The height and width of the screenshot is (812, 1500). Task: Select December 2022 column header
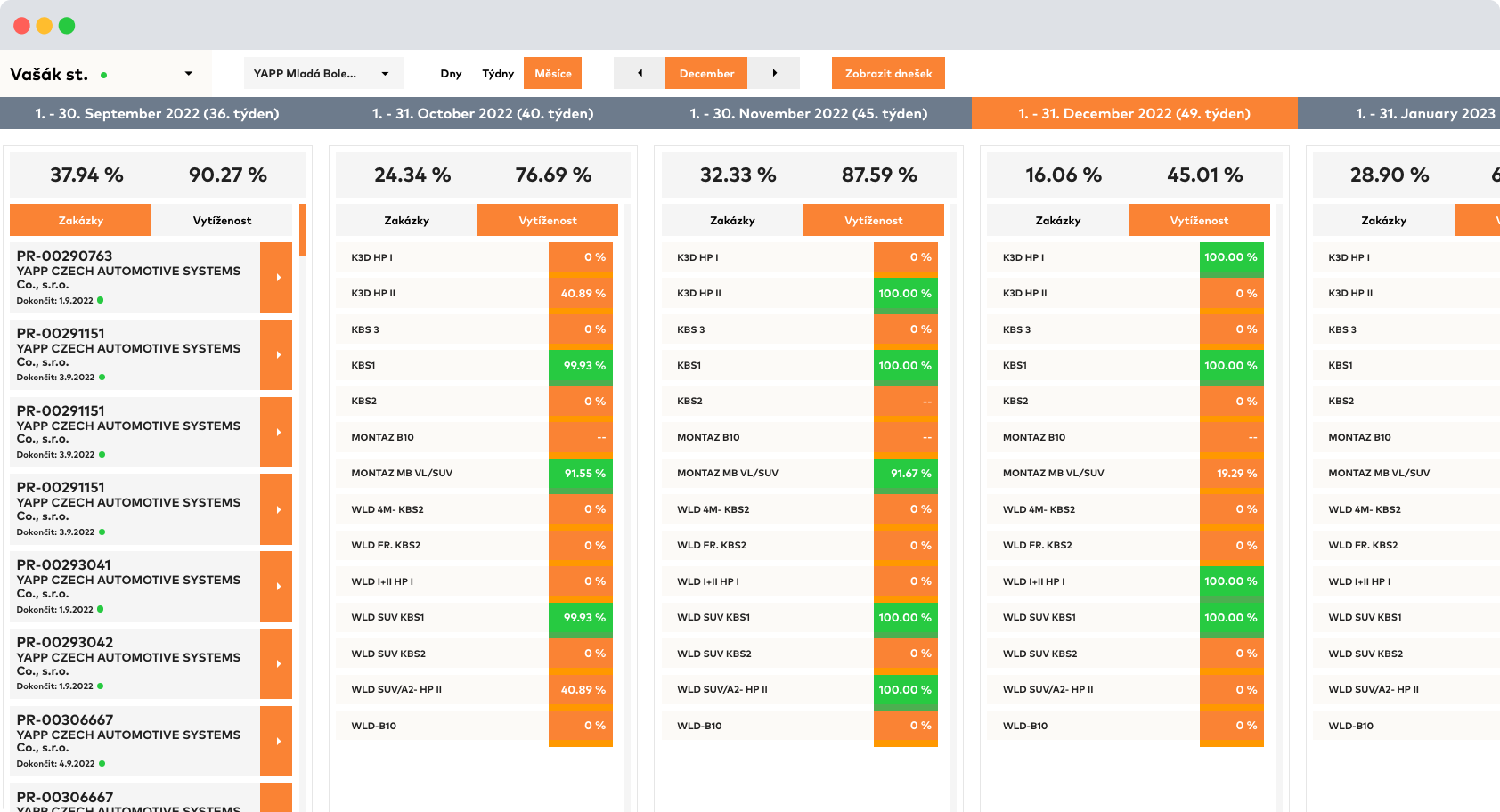point(1135,113)
